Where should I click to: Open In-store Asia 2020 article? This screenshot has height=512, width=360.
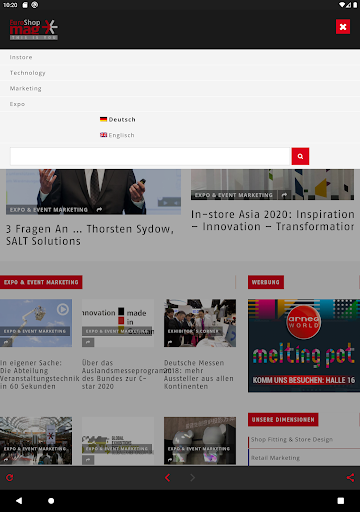[x=272, y=220]
